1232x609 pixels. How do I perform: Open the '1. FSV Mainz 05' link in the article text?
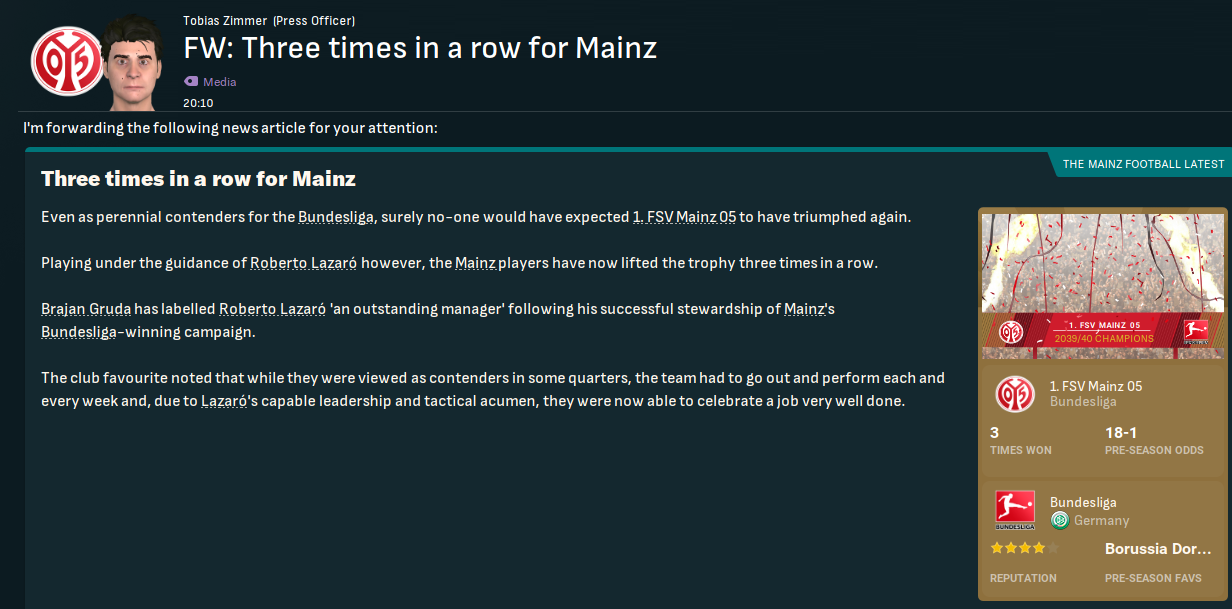pos(684,217)
